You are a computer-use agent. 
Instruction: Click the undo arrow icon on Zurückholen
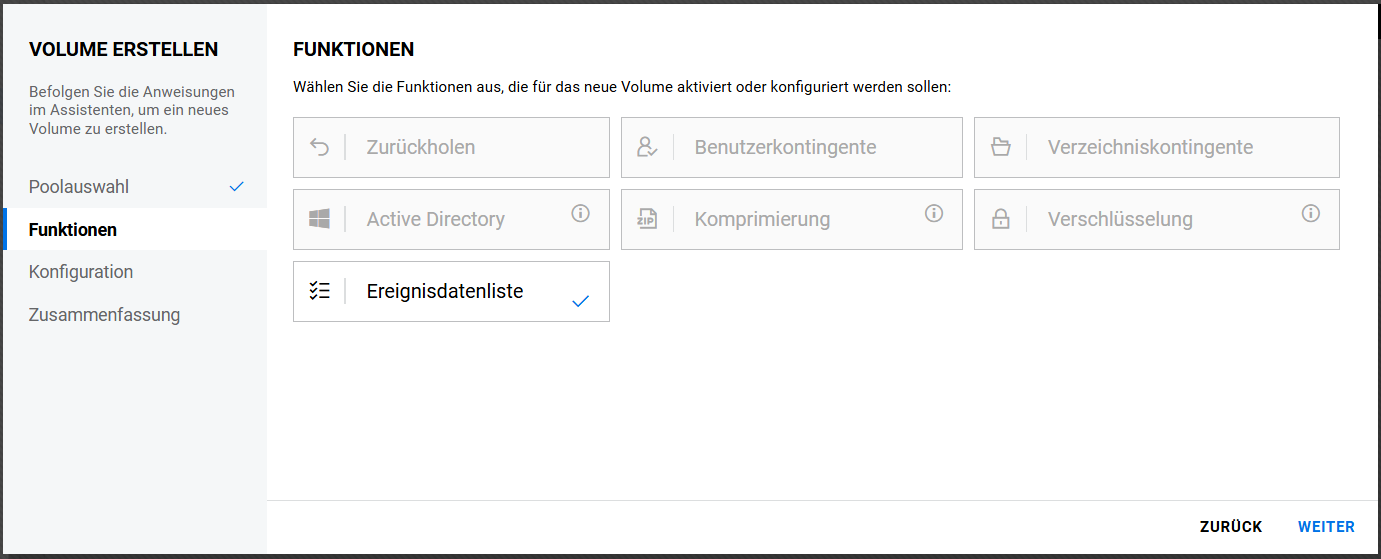pyautogui.click(x=319, y=147)
